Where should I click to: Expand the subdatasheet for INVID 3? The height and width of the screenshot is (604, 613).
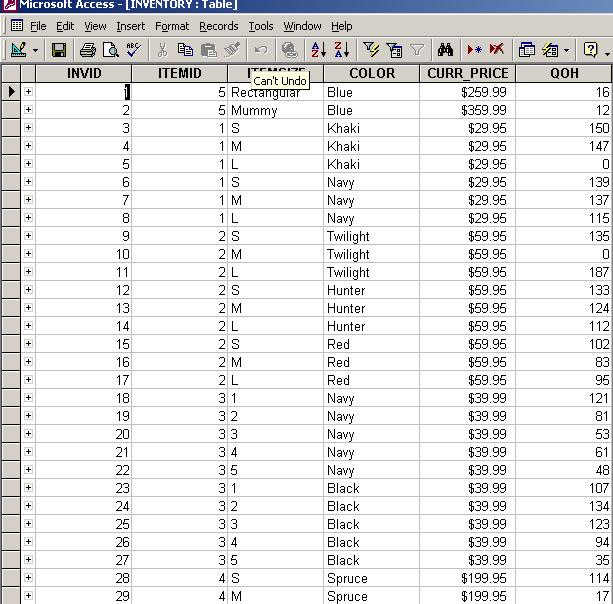tap(28, 128)
